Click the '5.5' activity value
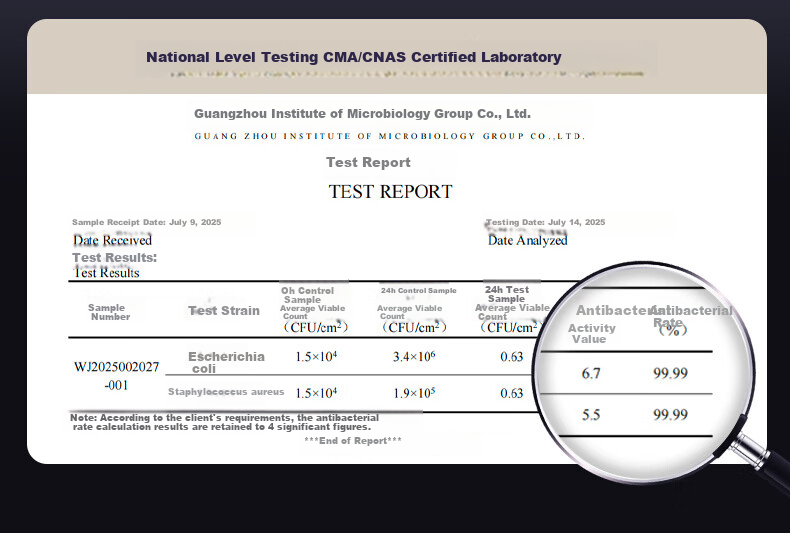Image resolution: width=790 pixels, height=533 pixels. pos(591,415)
